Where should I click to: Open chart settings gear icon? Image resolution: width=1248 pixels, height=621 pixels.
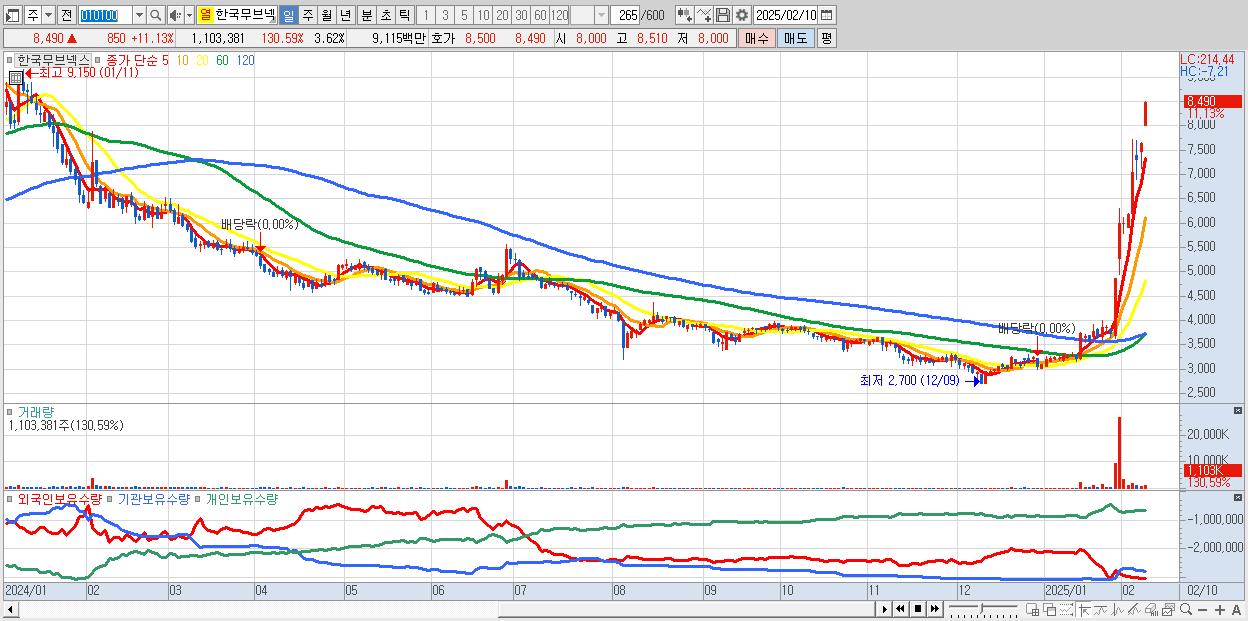(742, 15)
